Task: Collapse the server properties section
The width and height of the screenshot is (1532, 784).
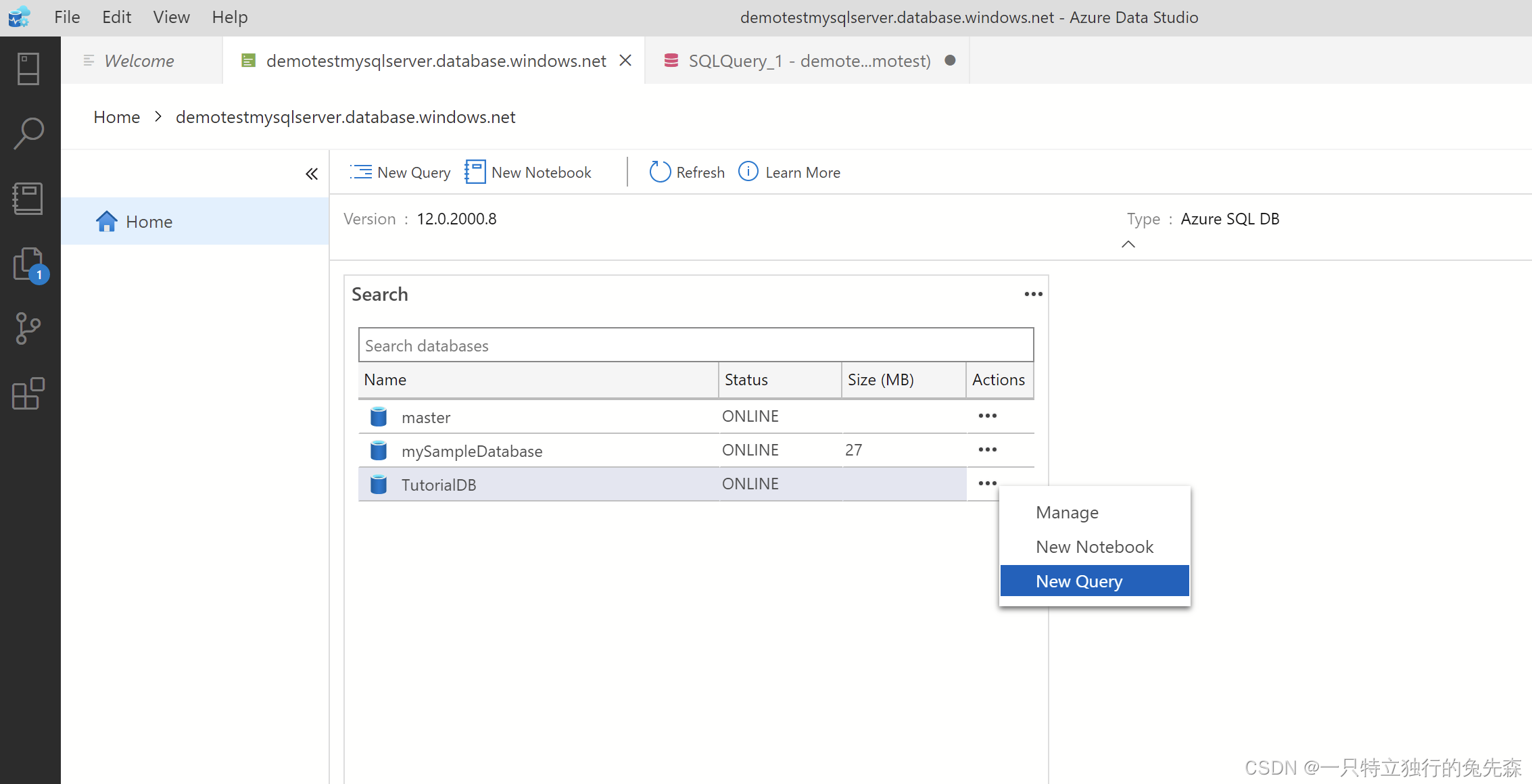Action: pyautogui.click(x=1128, y=244)
